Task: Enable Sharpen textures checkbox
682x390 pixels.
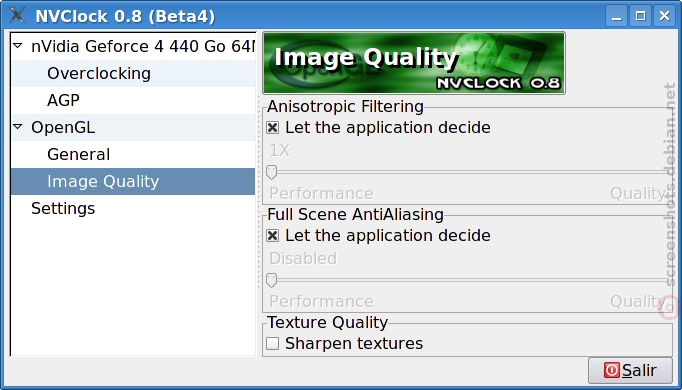Action: (273, 343)
